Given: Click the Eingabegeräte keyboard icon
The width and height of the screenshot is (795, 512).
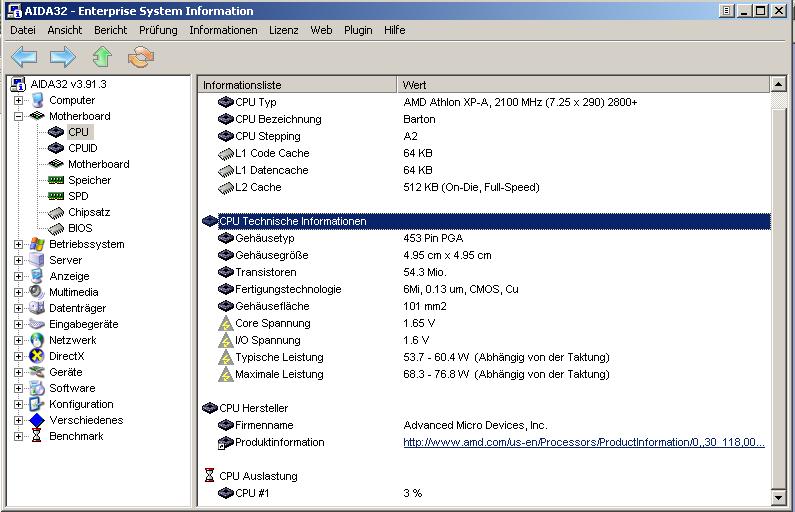Looking at the screenshot, I should tap(37, 324).
